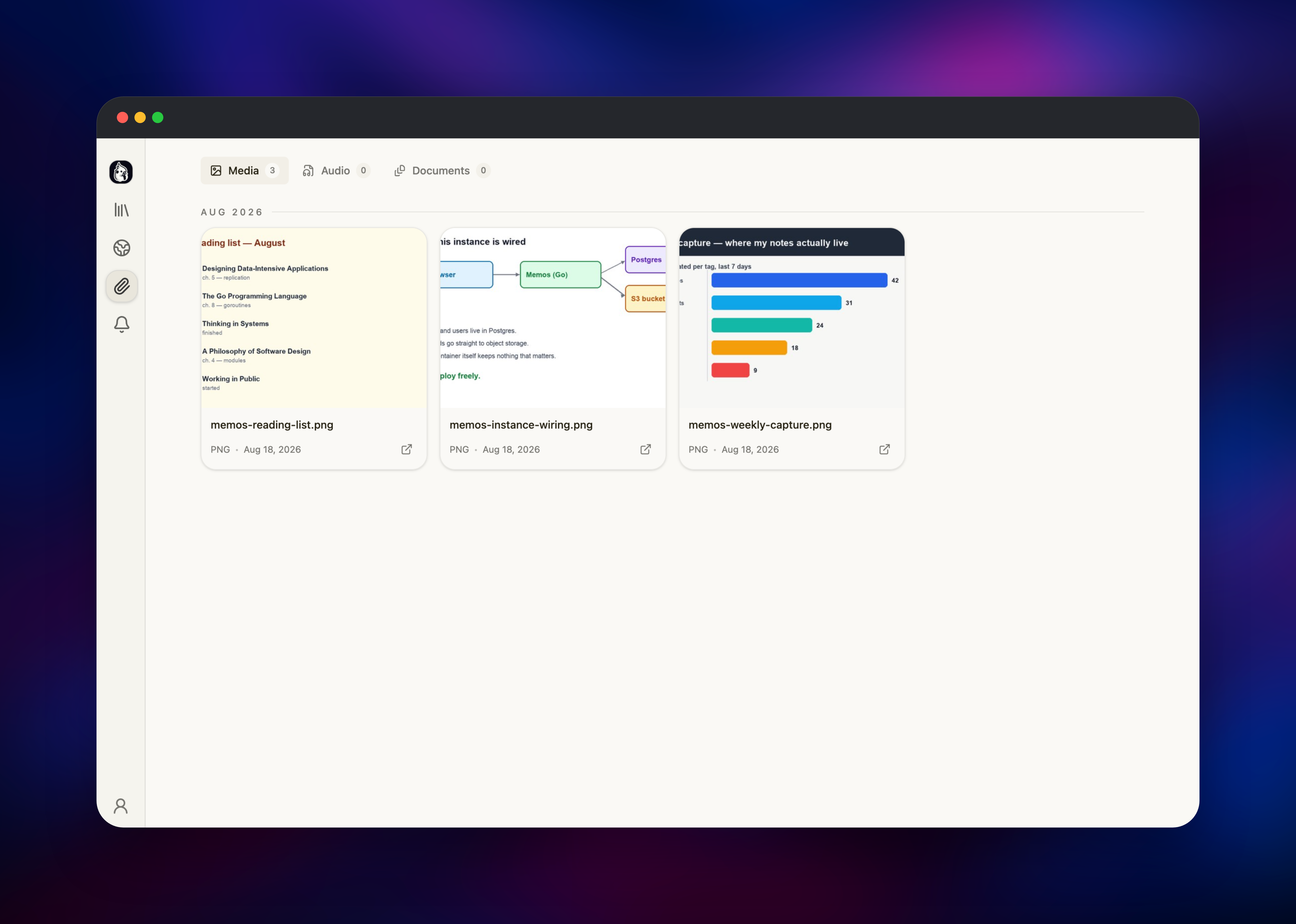Screen dimensions: 1296x924
Task: Maximize the window with the green button
Action: 158,117
